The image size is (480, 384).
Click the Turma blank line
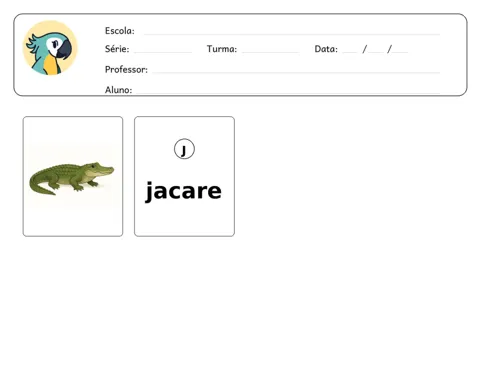pos(270,52)
